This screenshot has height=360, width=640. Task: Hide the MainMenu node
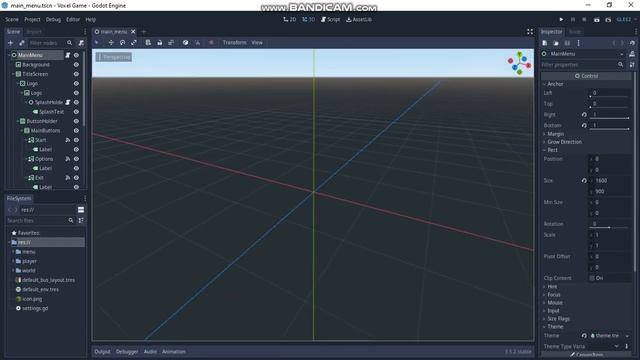[x=76, y=55]
